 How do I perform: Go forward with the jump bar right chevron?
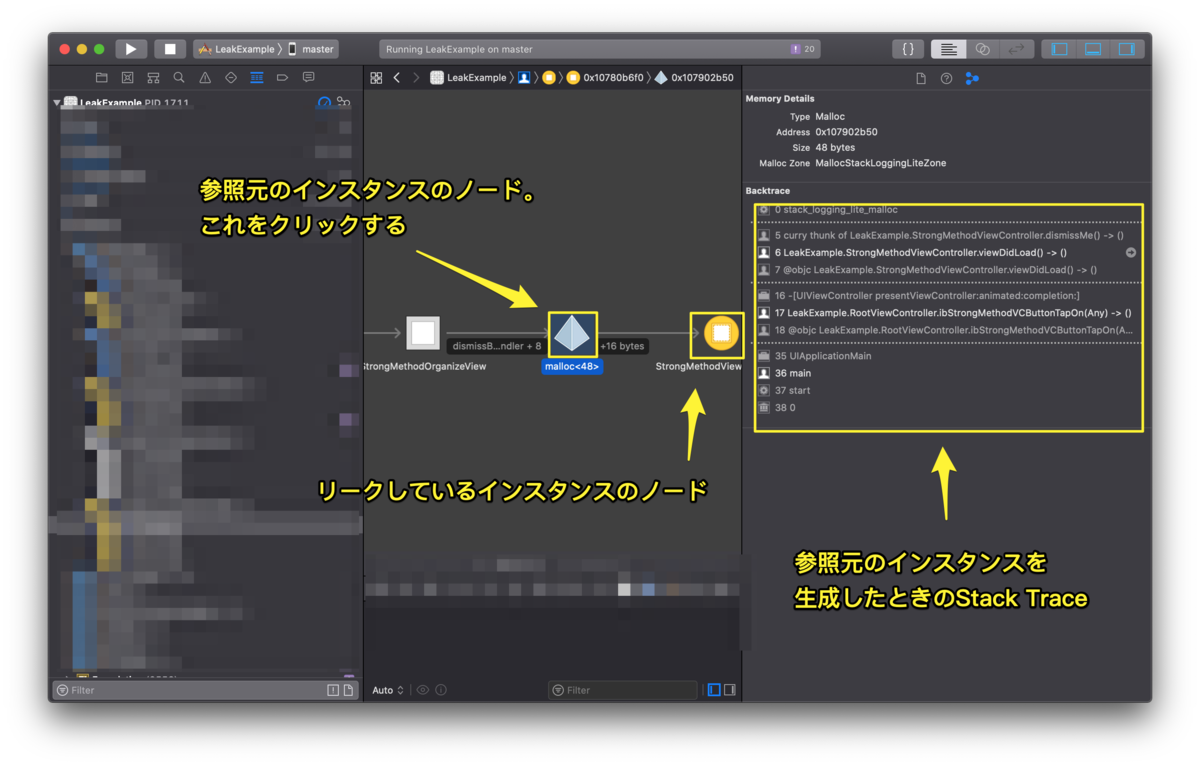[416, 77]
